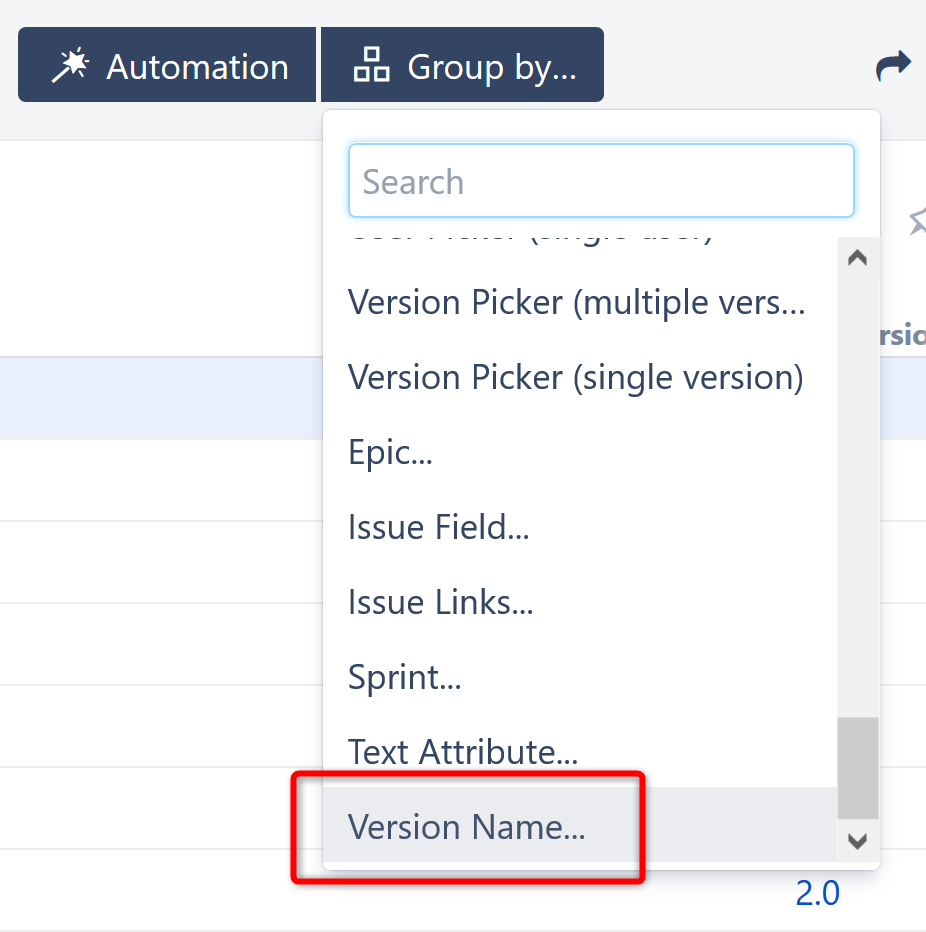Click the partially visible Version column header
Viewport: 926px width, 932px height.
[x=902, y=336]
